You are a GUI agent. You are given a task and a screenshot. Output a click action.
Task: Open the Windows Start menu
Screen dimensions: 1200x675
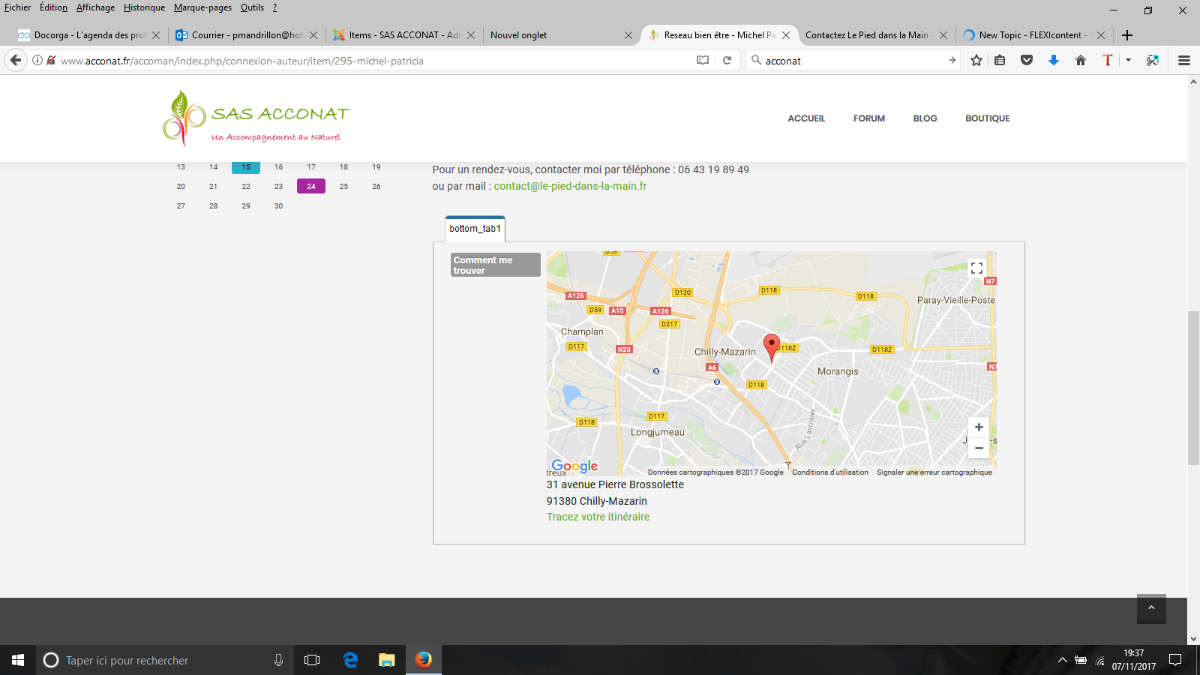click(x=17, y=660)
